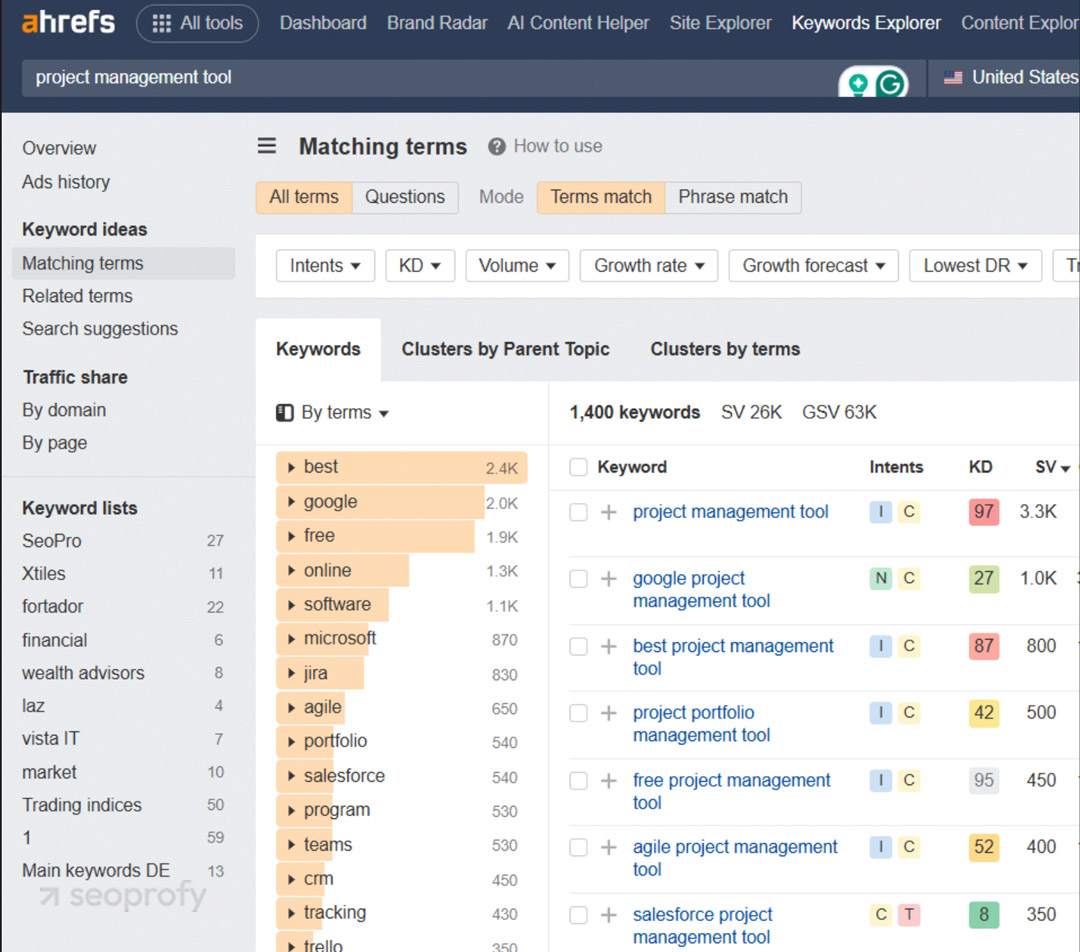Add 'free project management tool' with plus icon
This screenshot has height=952, width=1080.
pyautogui.click(x=608, y=780)
